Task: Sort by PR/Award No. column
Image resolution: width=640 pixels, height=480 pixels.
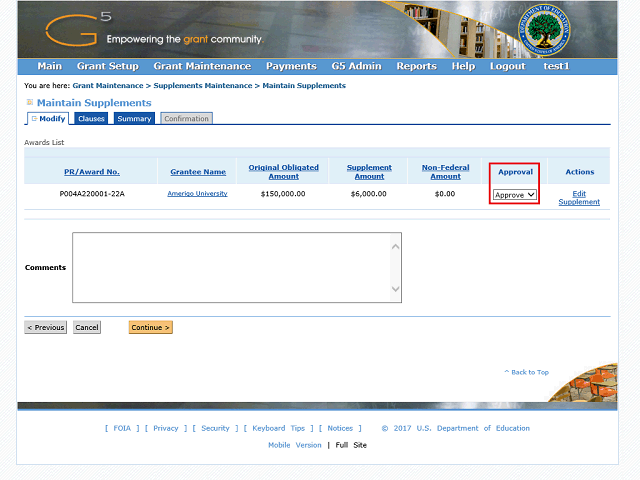Action: pyautogui.click(x=92, y=172)
